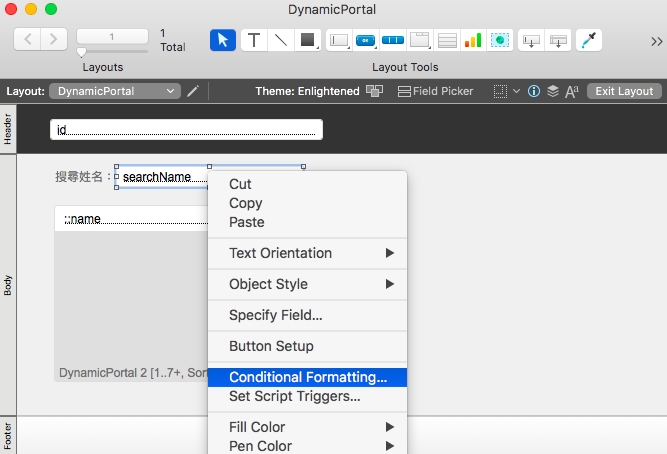Click the Exit Layout button
This screenshot has width=667, height=454.
624,91
